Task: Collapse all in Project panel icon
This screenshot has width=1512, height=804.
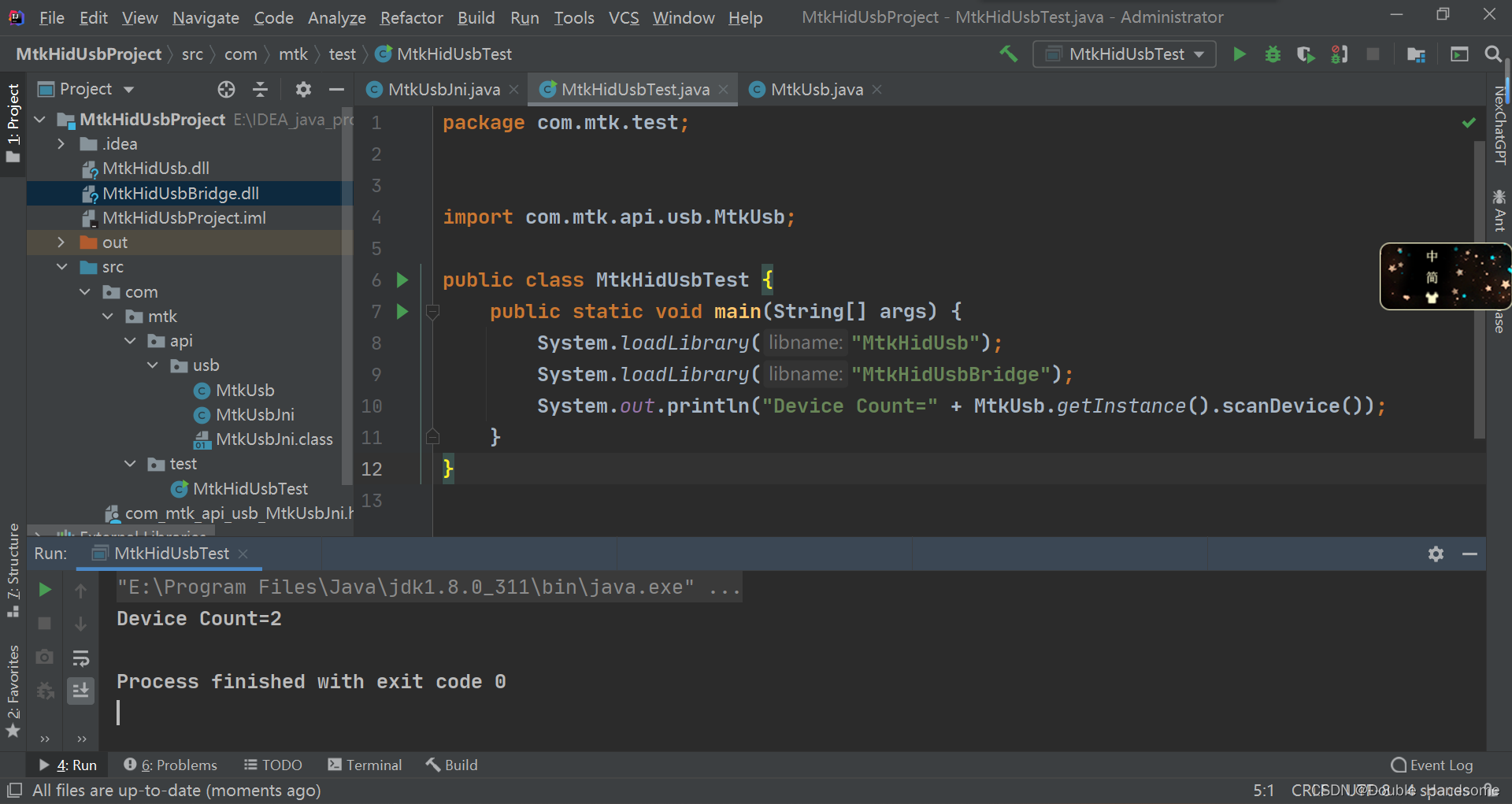Action: tap(260, 89)
